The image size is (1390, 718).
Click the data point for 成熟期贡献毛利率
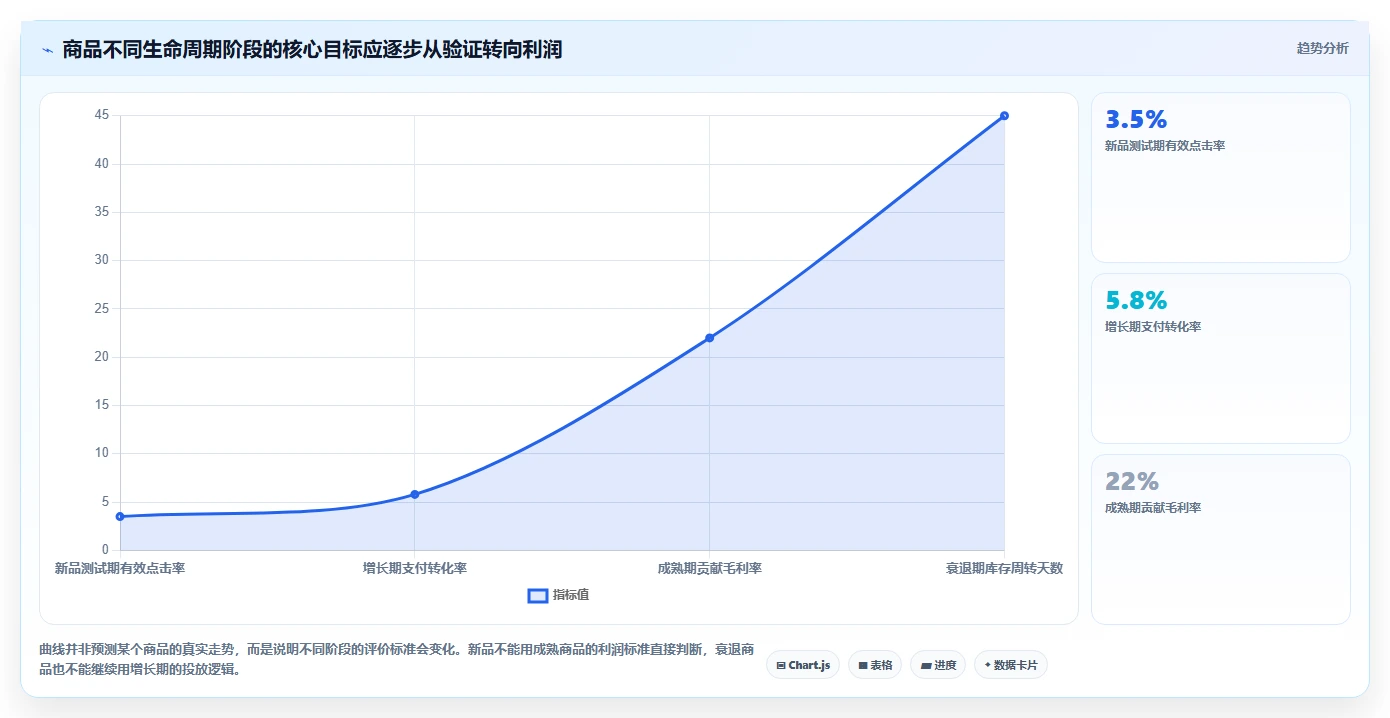point(709,338)
